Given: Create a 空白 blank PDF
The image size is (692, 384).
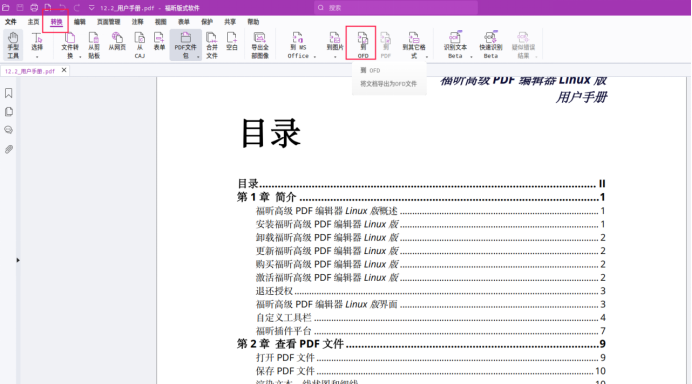Looking at the screenshot, I should (x=232, y=41).
